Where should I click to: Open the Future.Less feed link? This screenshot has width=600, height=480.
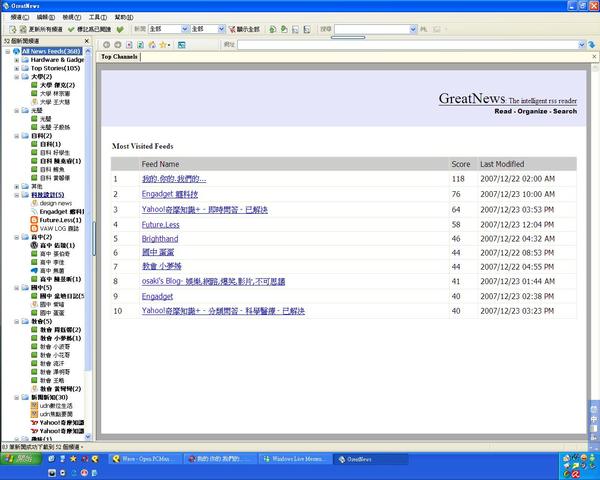pos(160,225)
